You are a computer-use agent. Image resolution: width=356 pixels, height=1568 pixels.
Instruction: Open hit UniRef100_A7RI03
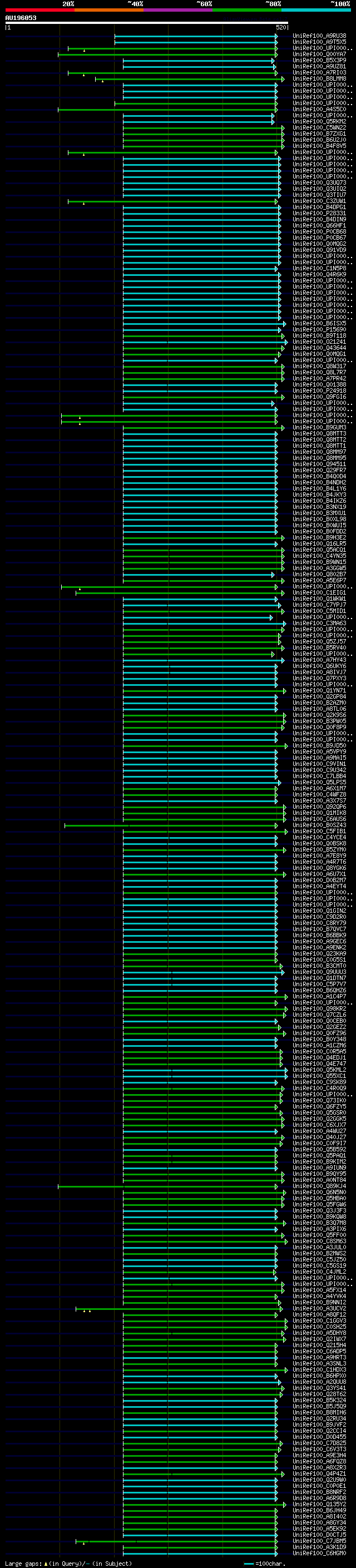(319, 72)
